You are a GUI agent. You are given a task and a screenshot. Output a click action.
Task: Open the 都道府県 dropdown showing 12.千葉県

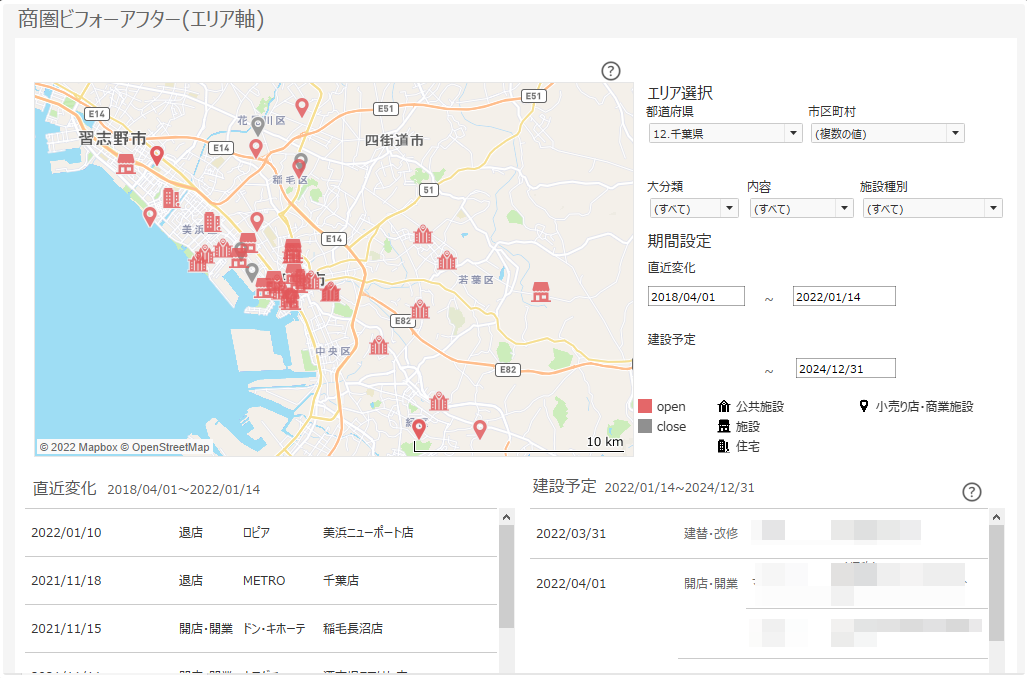pos(725,134)
